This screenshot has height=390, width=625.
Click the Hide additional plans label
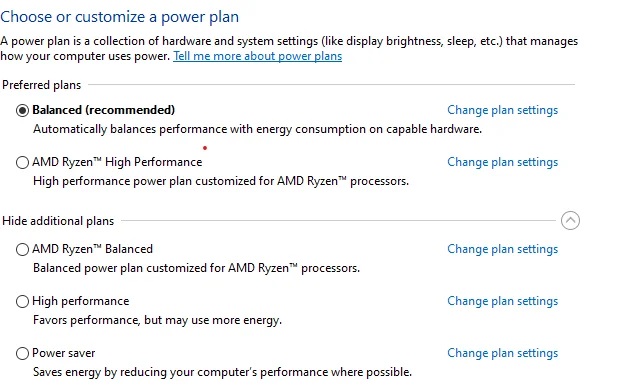point(58,221)
